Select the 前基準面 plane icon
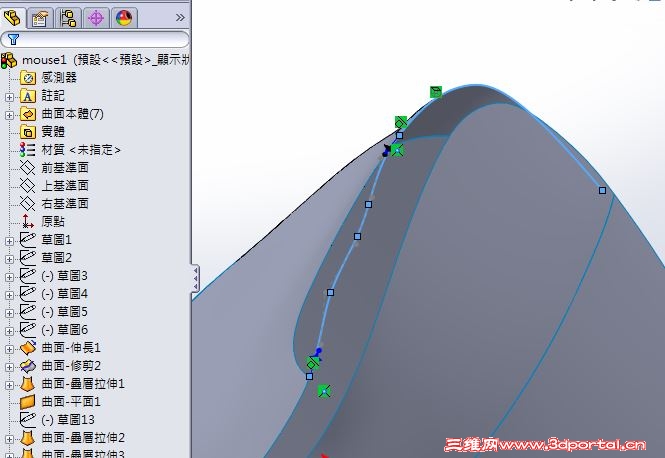The height and width of the screenshot is (458, 665). [x=28, y=168]
